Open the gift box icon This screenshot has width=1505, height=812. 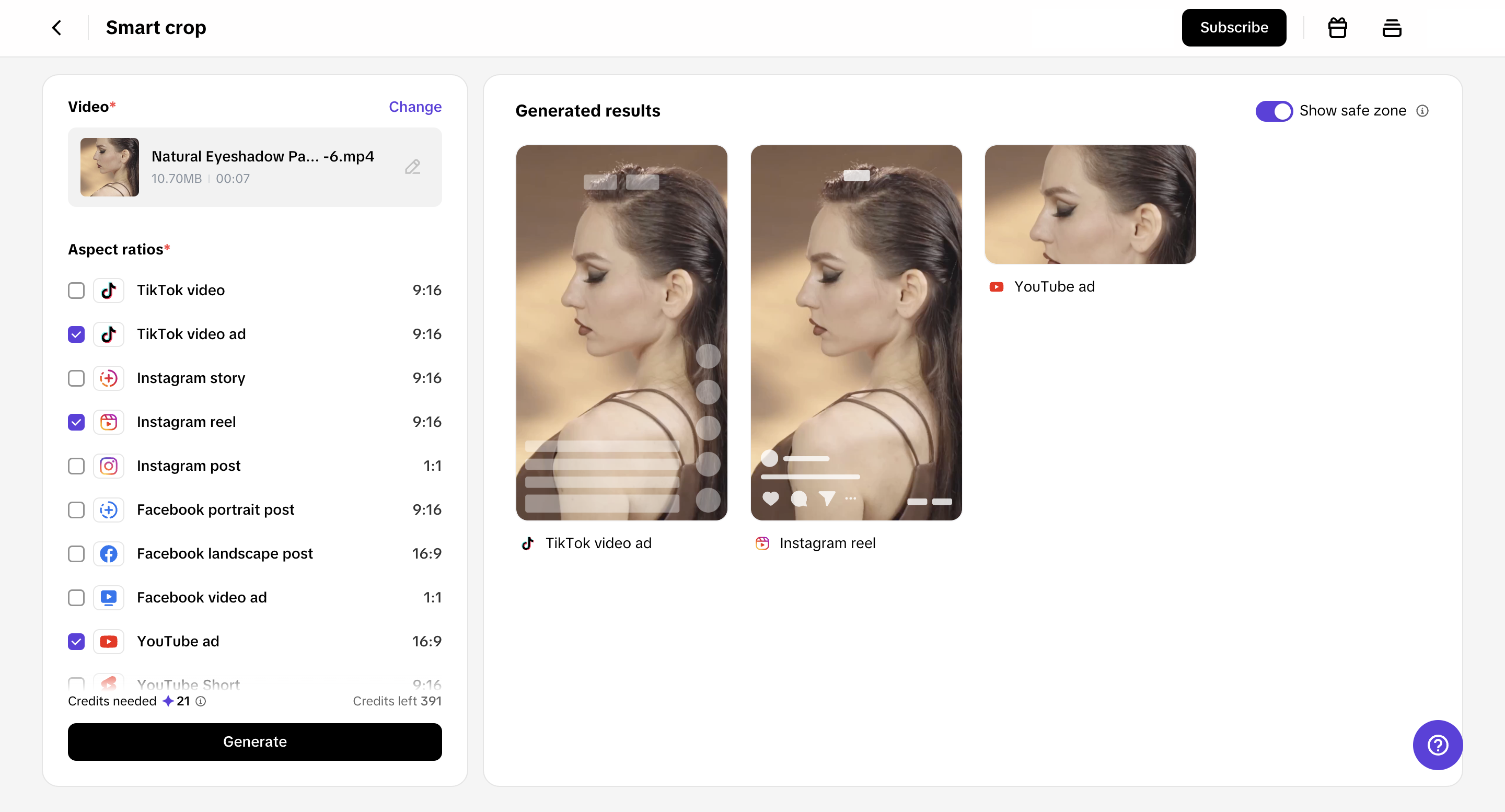(x=1337, y=28)
